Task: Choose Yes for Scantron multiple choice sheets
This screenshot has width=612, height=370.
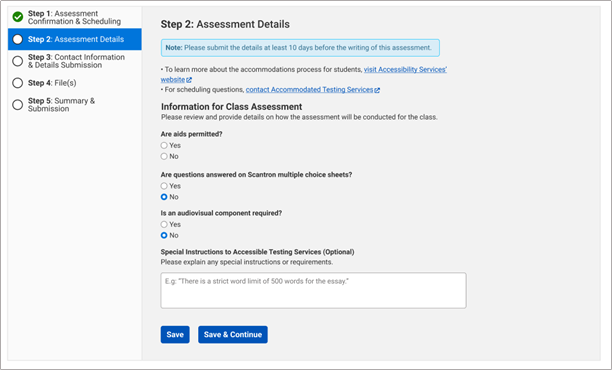Action: coord(164,186)
